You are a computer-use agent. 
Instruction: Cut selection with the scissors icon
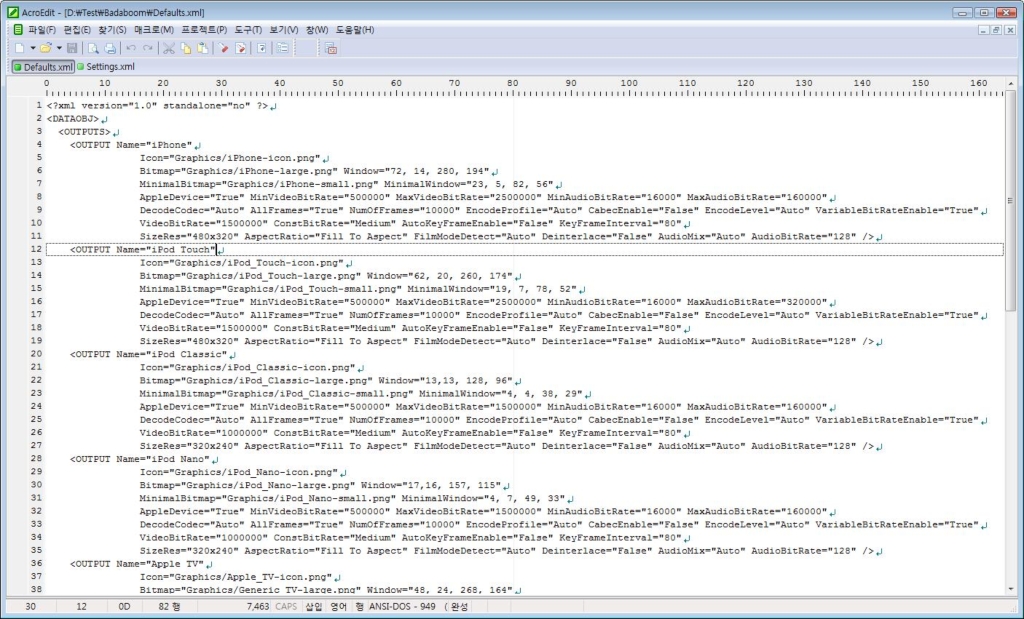[169, 48]
